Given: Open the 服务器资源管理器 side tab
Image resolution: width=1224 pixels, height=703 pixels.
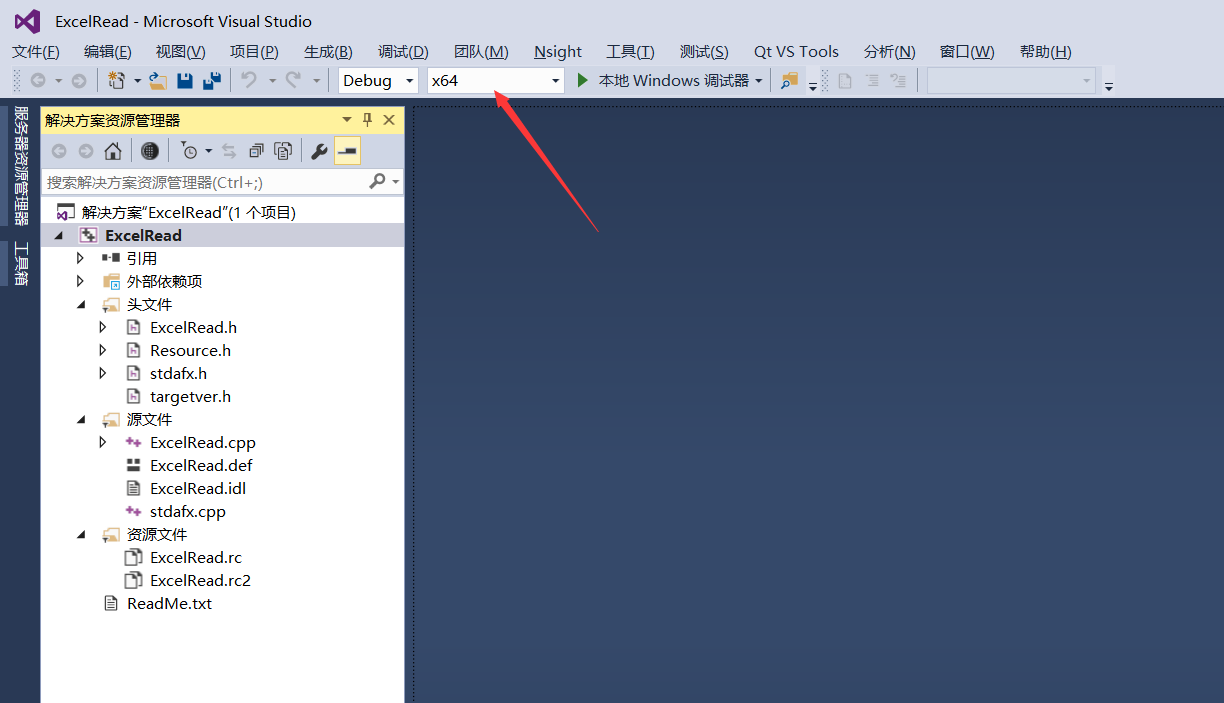Looking at the screenshot, I should click(20, 166).
